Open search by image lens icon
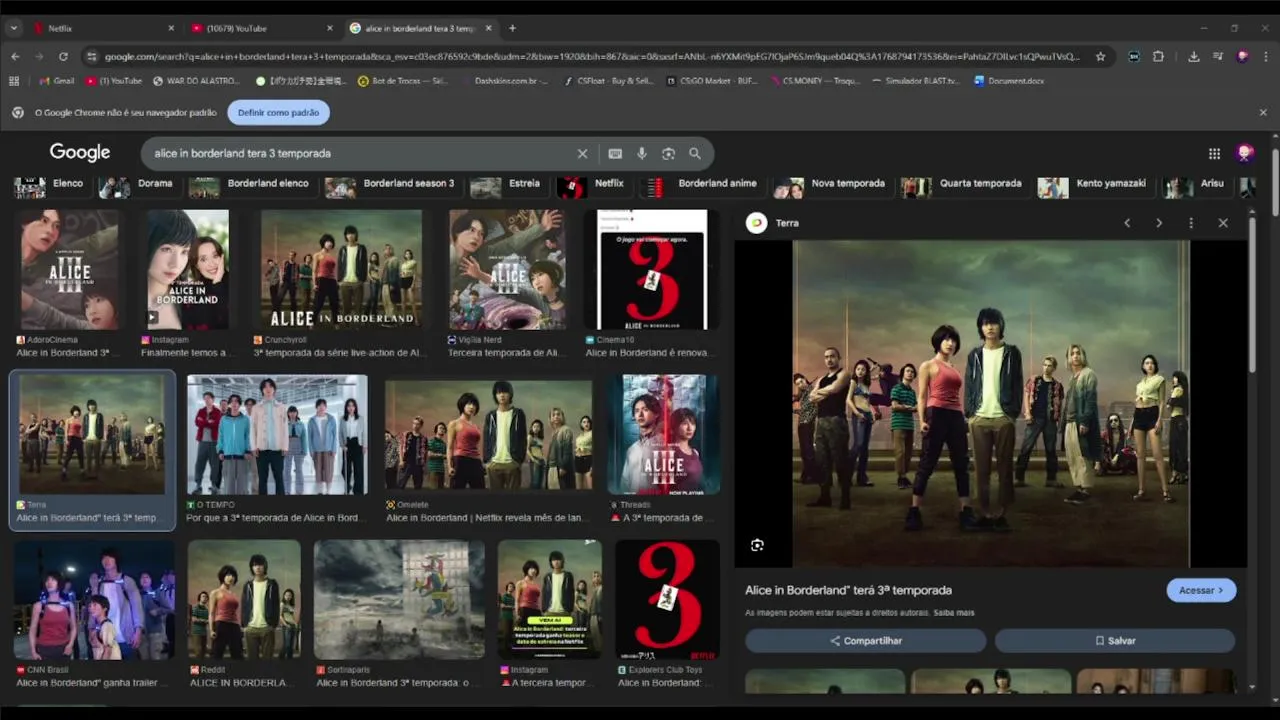 point(668,154)
